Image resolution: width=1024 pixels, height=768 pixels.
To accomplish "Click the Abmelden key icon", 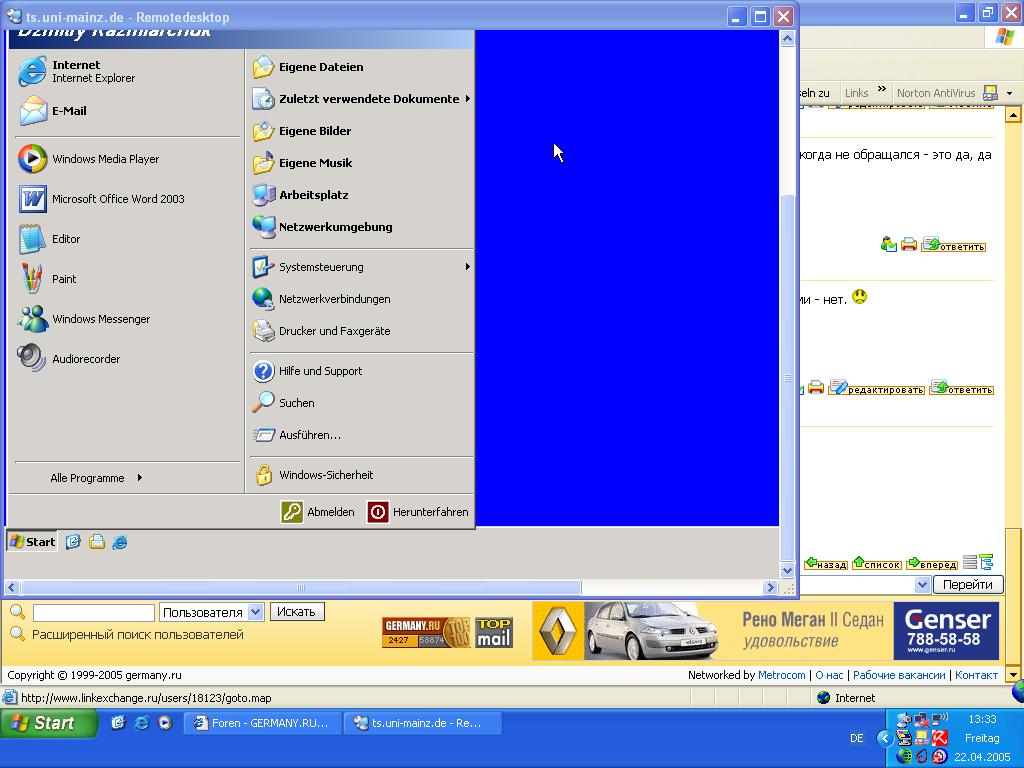I will (292, 512).
